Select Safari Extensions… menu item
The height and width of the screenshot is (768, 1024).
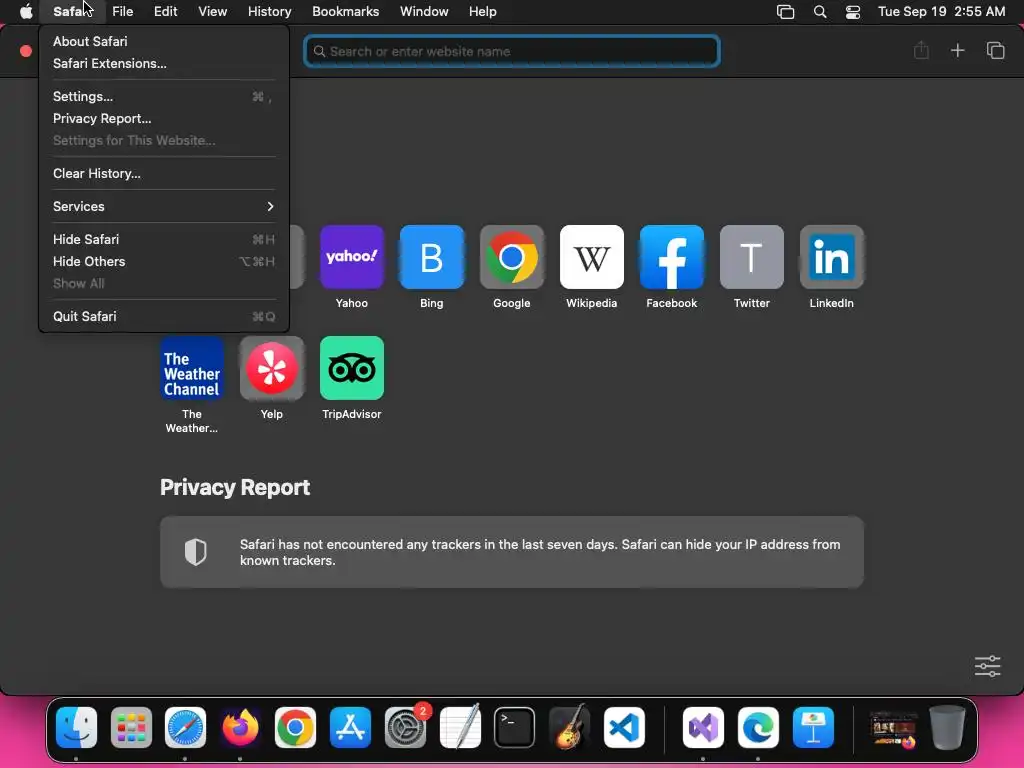coord(164,63)
